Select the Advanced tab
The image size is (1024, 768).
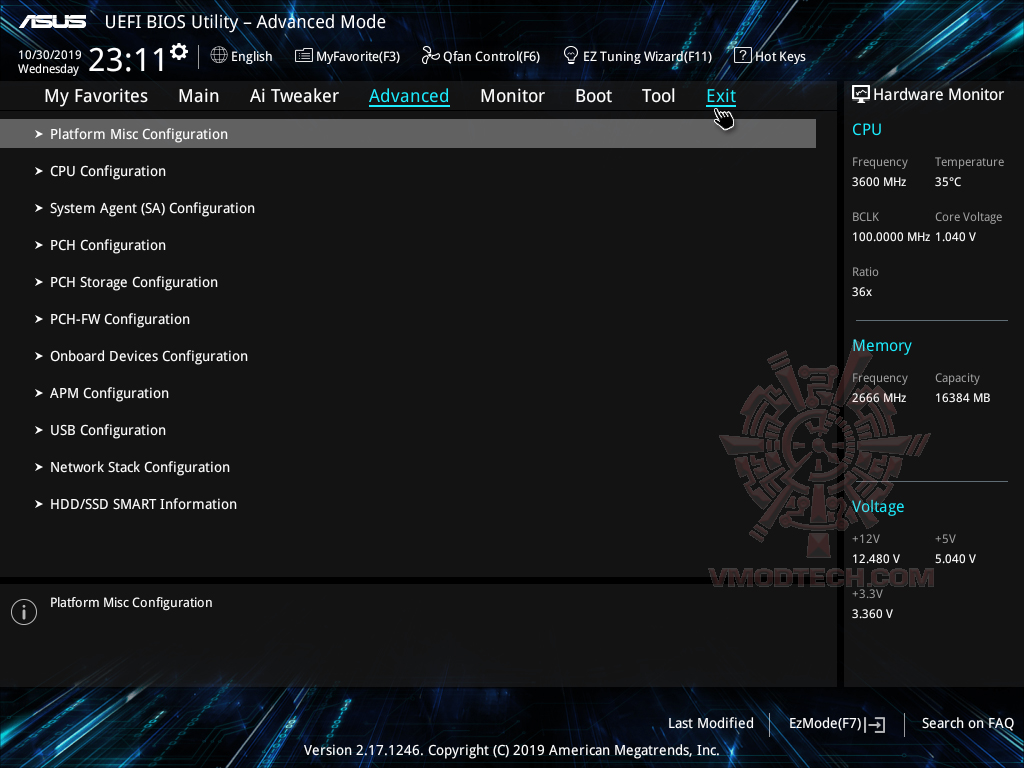409,96
